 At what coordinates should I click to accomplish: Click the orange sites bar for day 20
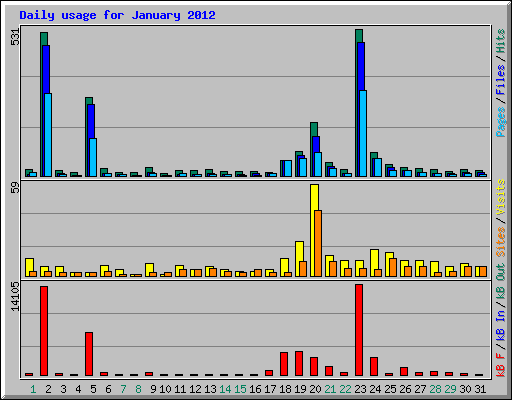pyautogui.click(x=318, y=243)
